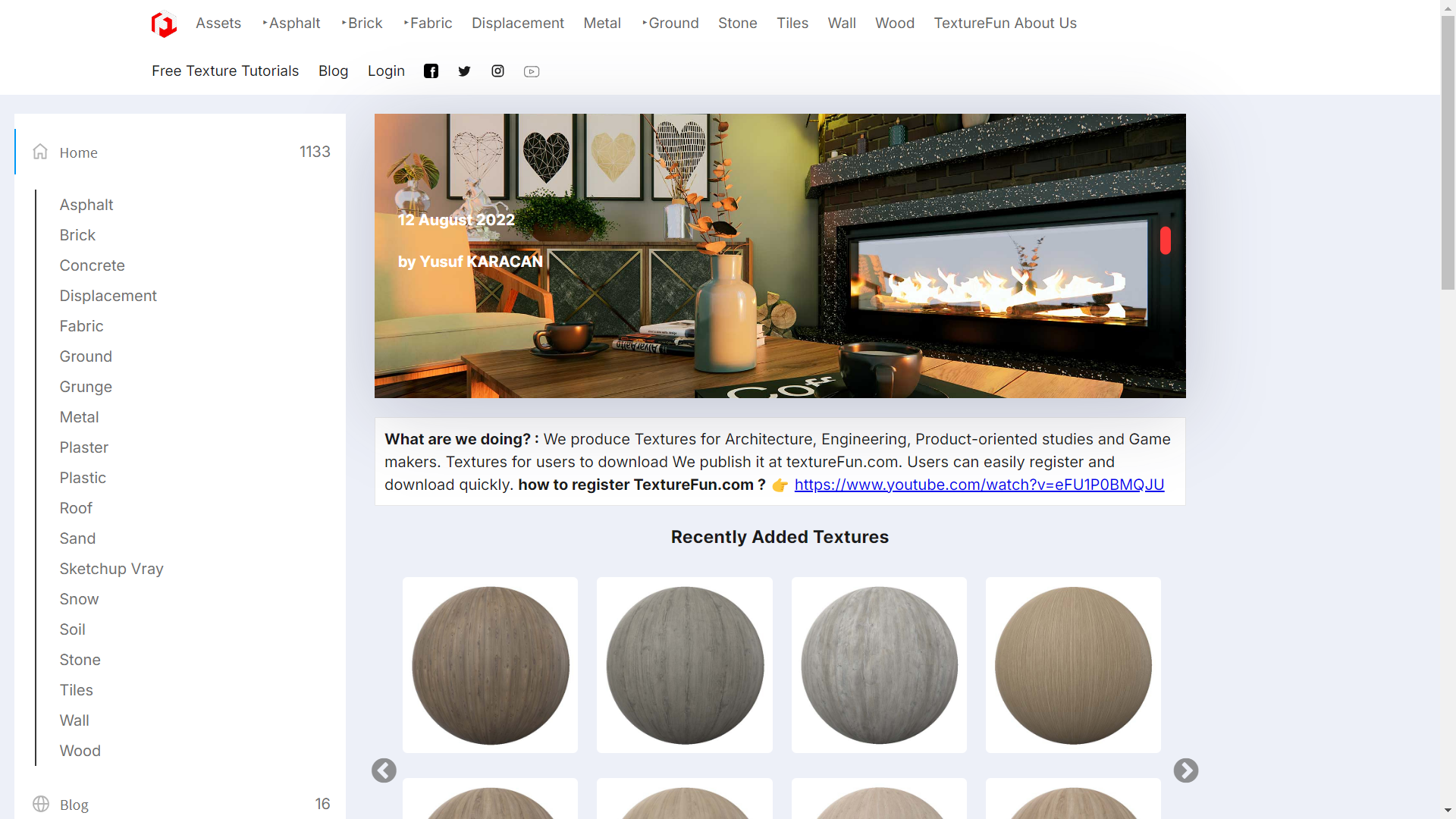Screen dimensions: 1456x819
Task: Open Displacement in the top menu
Action: pos(518,24)
